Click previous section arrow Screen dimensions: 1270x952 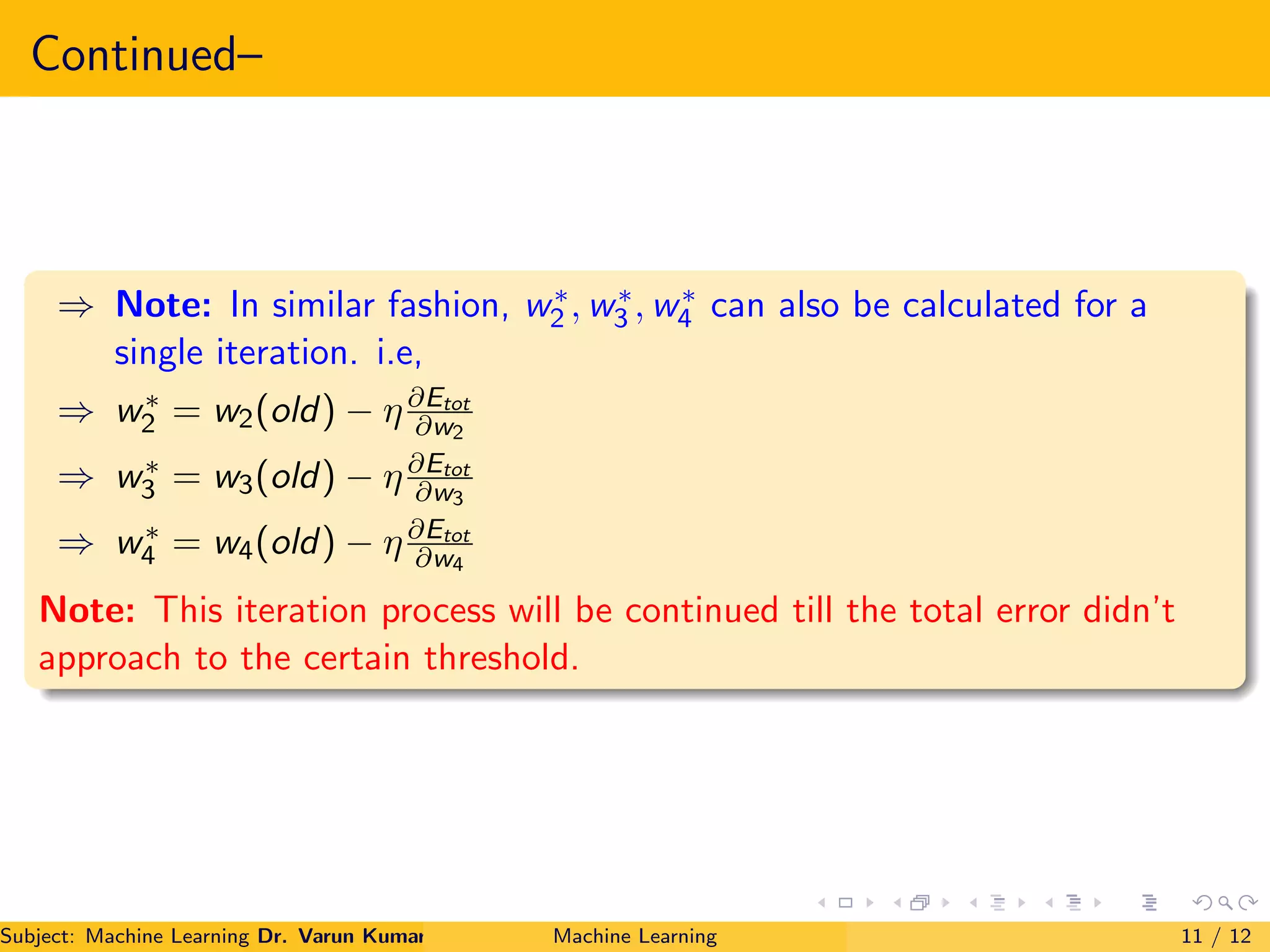(1049, 903)
